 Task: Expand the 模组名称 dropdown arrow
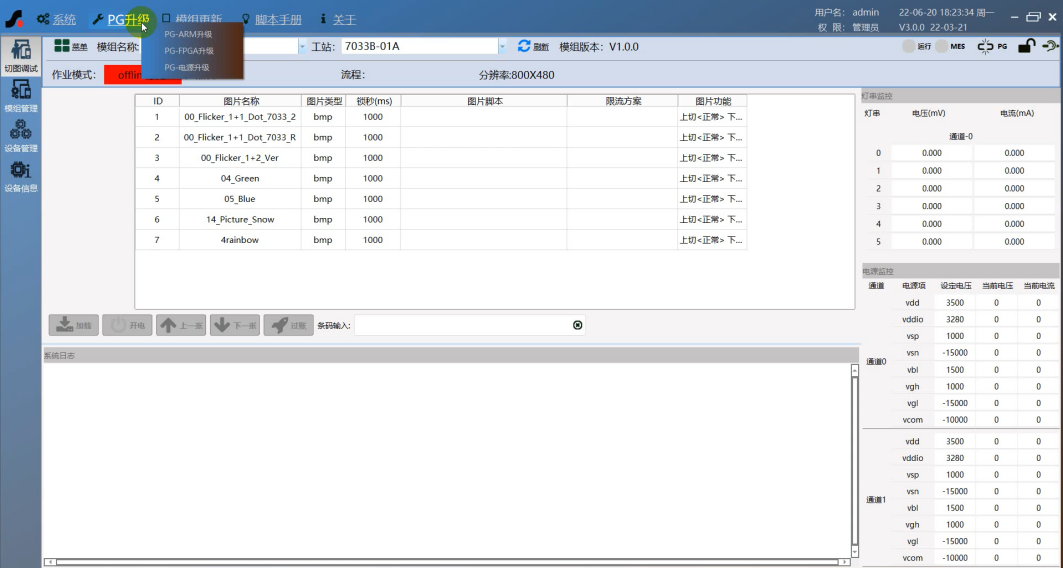[302, 47]
